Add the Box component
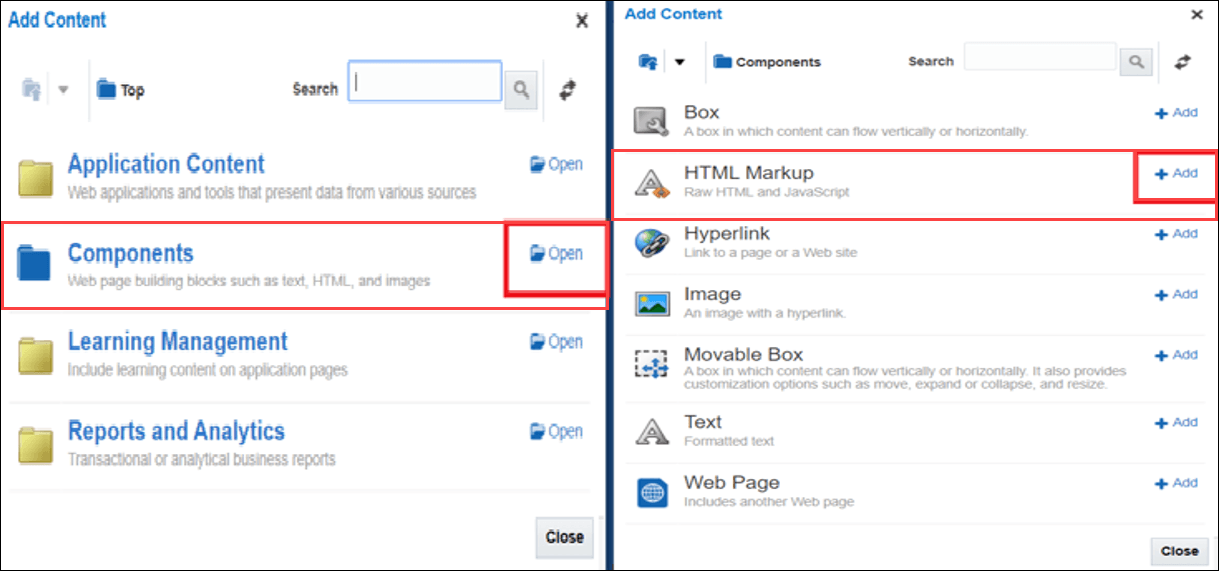This screenshot has width=1219, height=571. (1176, 113)
